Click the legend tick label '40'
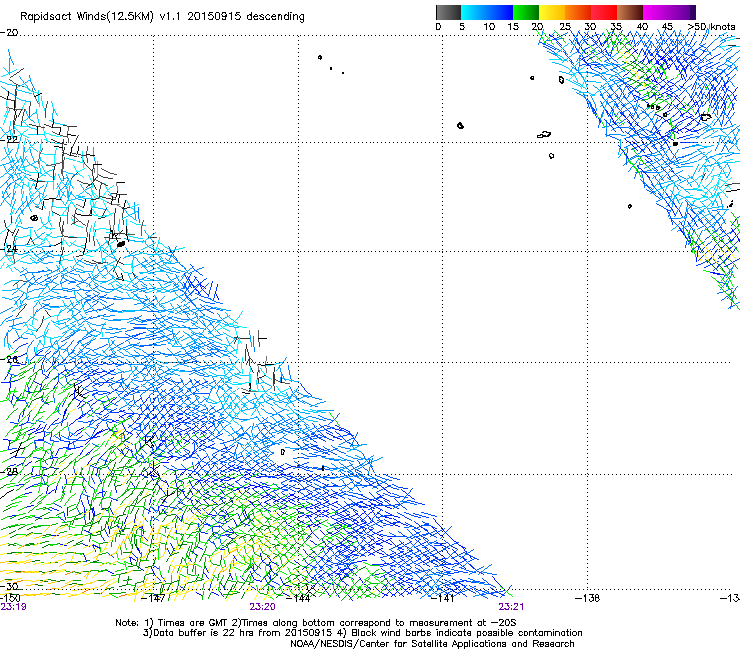The width and height of the screenshot is (740, 650). click(642, 27)
